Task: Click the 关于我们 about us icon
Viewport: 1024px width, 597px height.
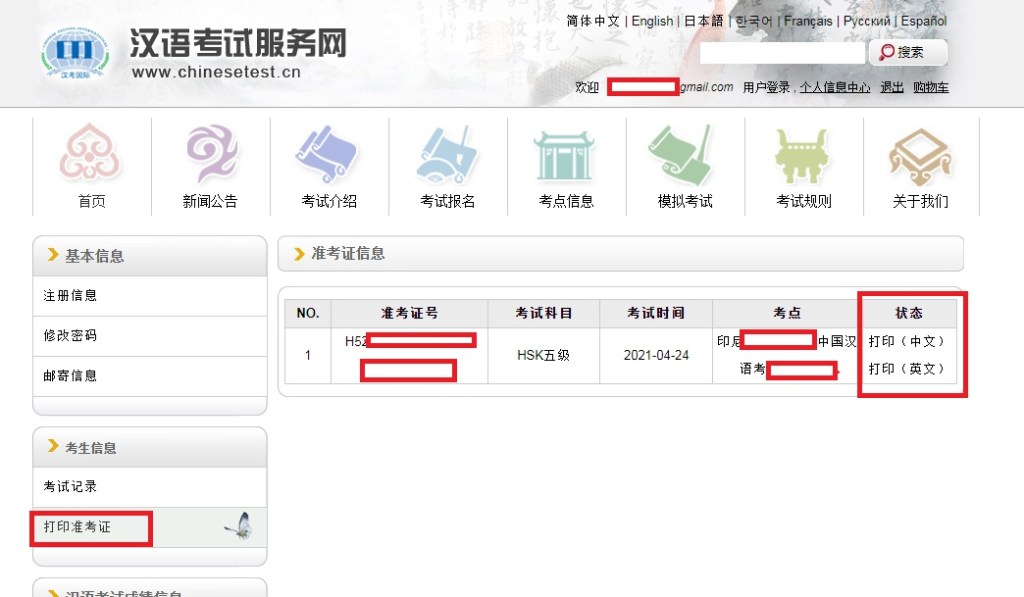Action: (920, 155)
